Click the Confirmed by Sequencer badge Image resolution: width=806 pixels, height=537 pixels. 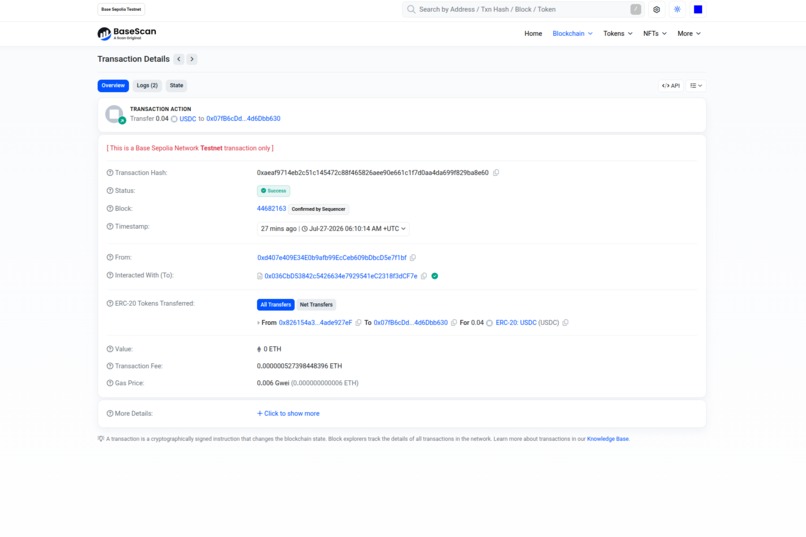(x=318, y=209)
